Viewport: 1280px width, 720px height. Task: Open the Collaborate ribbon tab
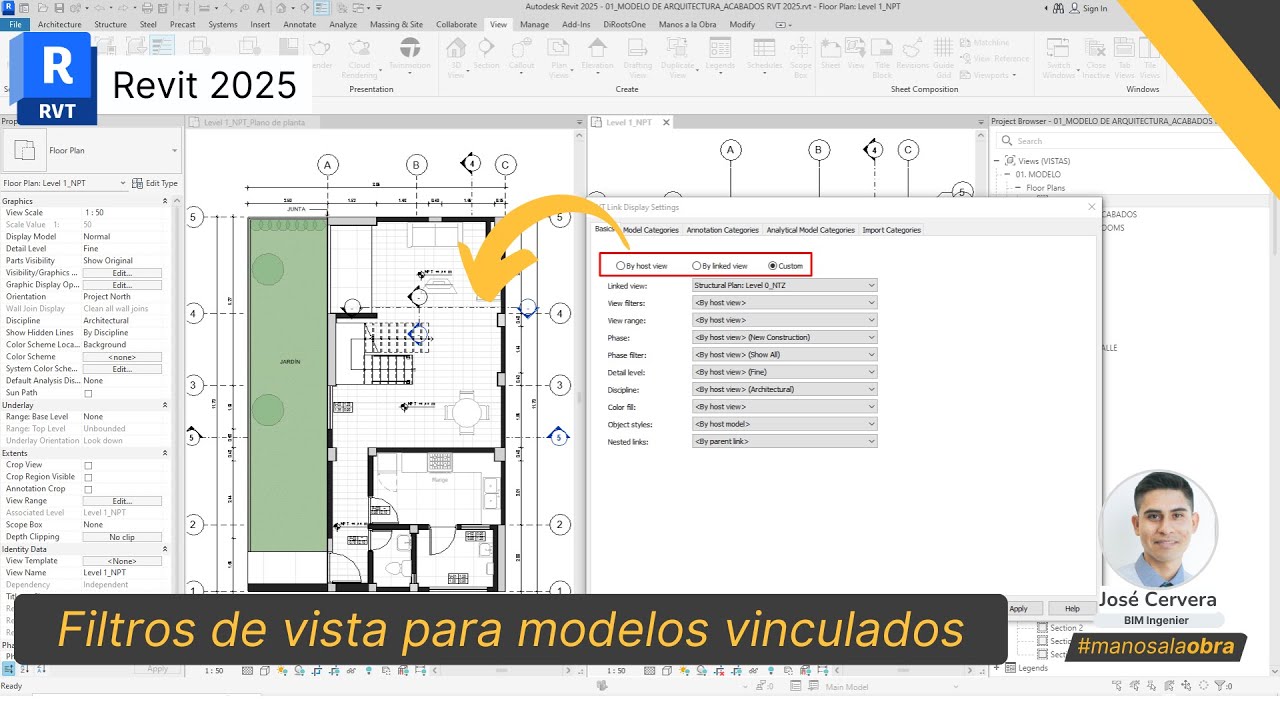click(457, 24)
